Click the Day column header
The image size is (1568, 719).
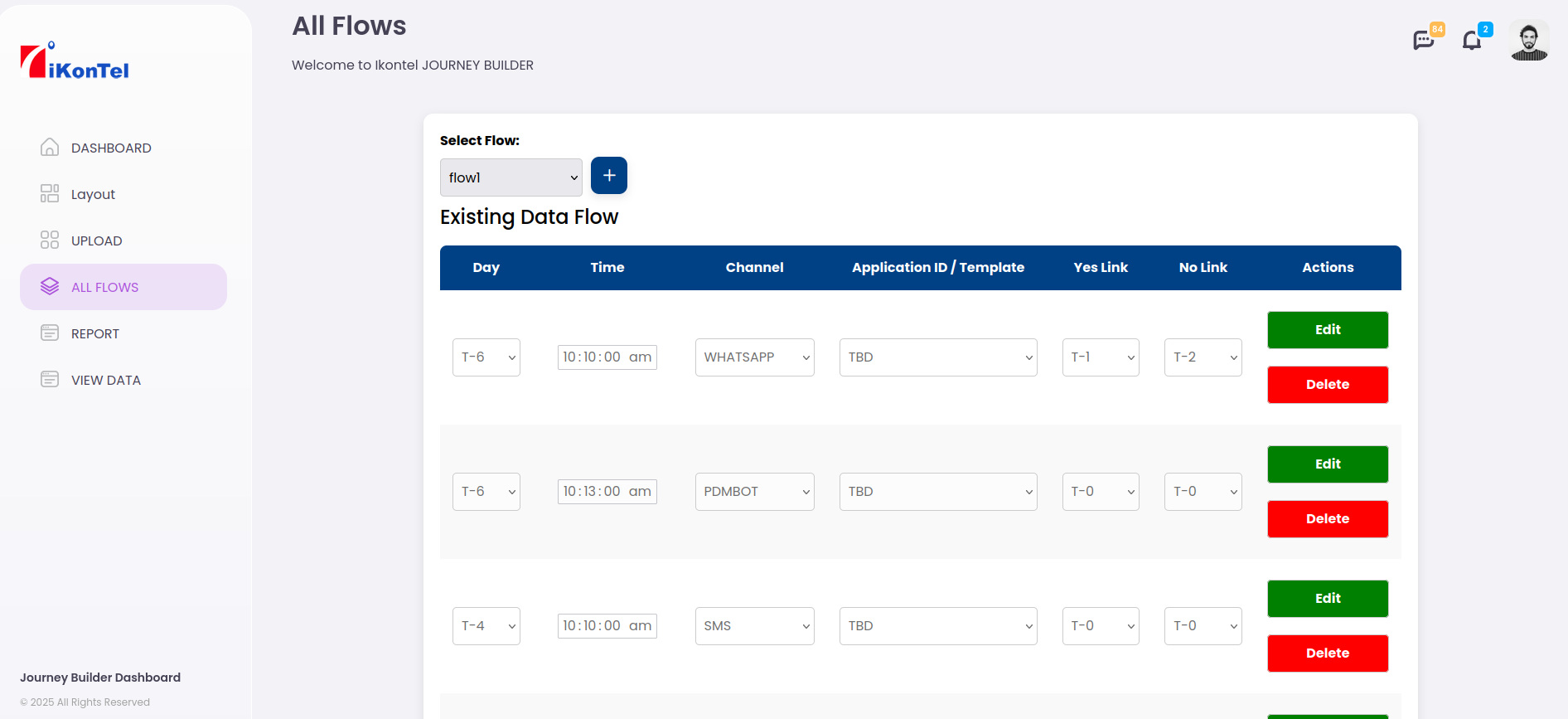486,267
